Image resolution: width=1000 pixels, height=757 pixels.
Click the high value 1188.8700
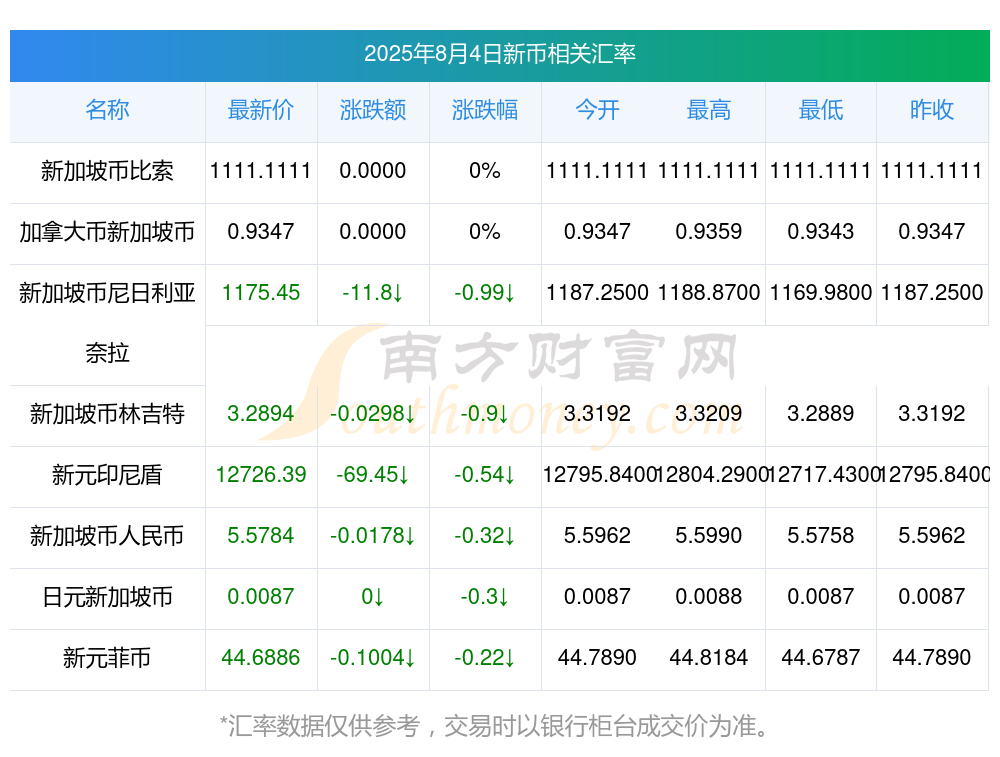[709, 293]
